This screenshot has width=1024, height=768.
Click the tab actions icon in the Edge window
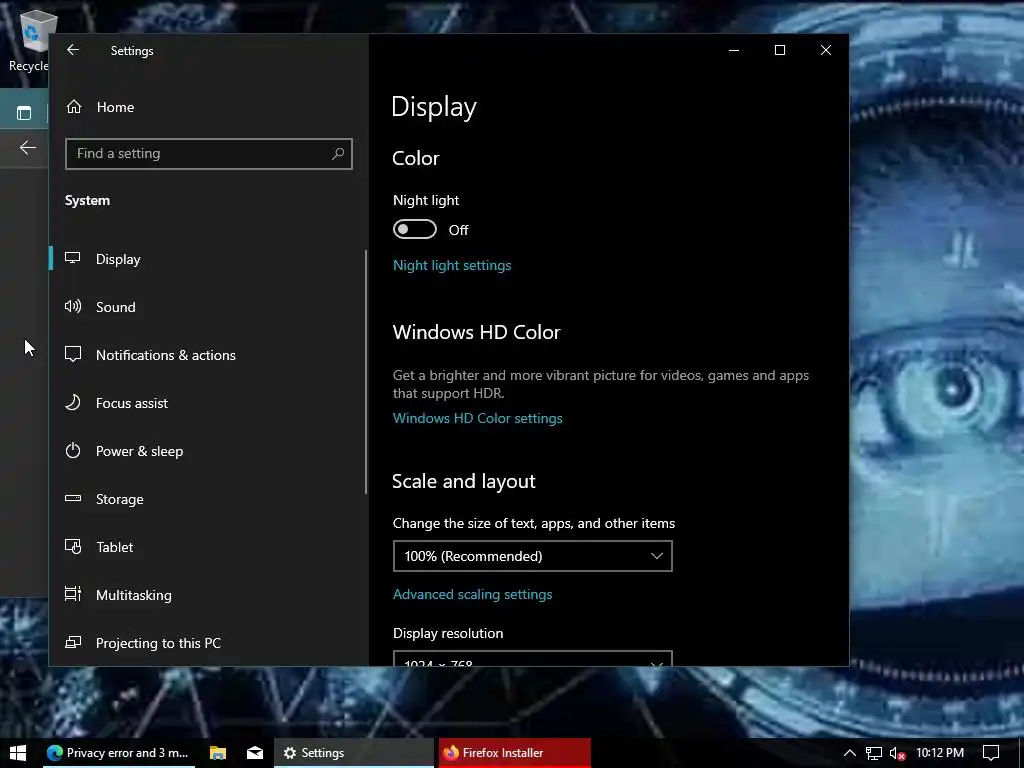click(24, 113)
